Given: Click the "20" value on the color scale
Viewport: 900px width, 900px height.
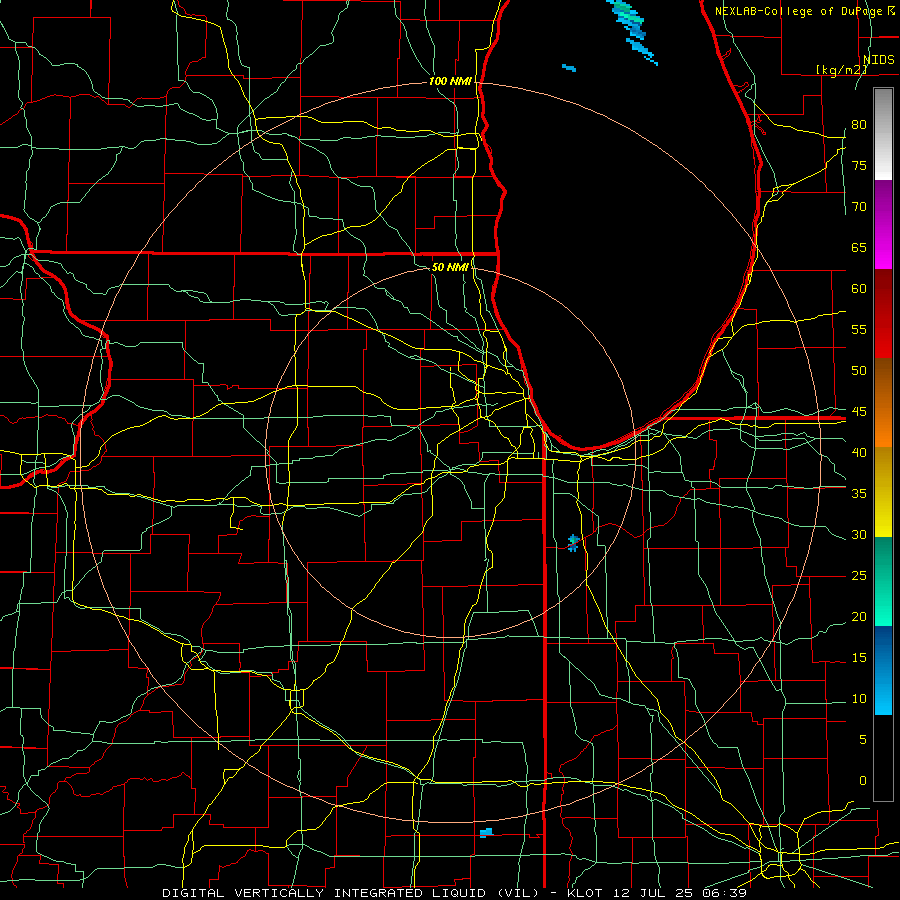Looking at the screenshot, I should [x=859, y=617].
